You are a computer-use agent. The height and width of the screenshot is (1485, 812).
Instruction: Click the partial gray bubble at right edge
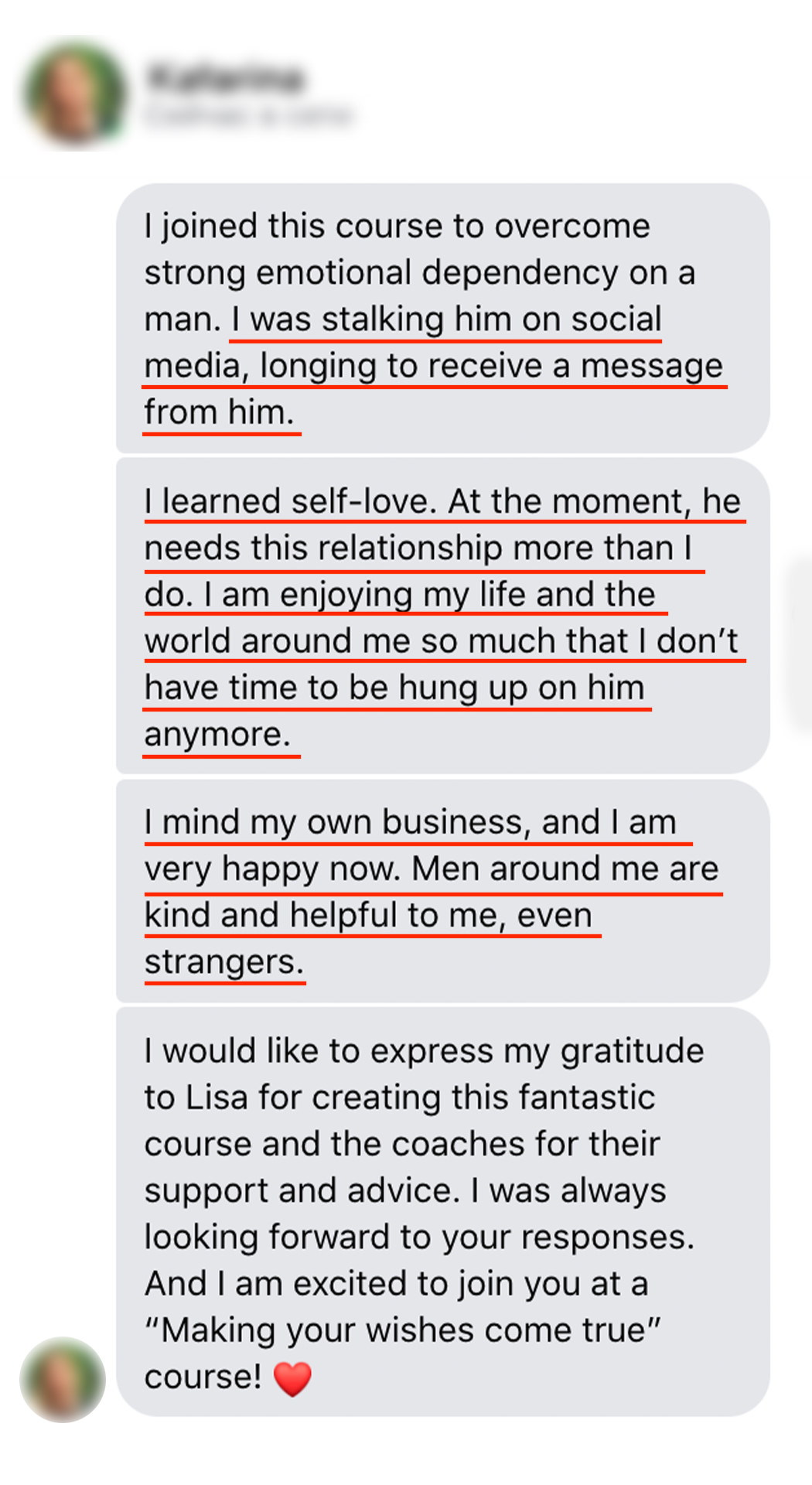[800, 642]
